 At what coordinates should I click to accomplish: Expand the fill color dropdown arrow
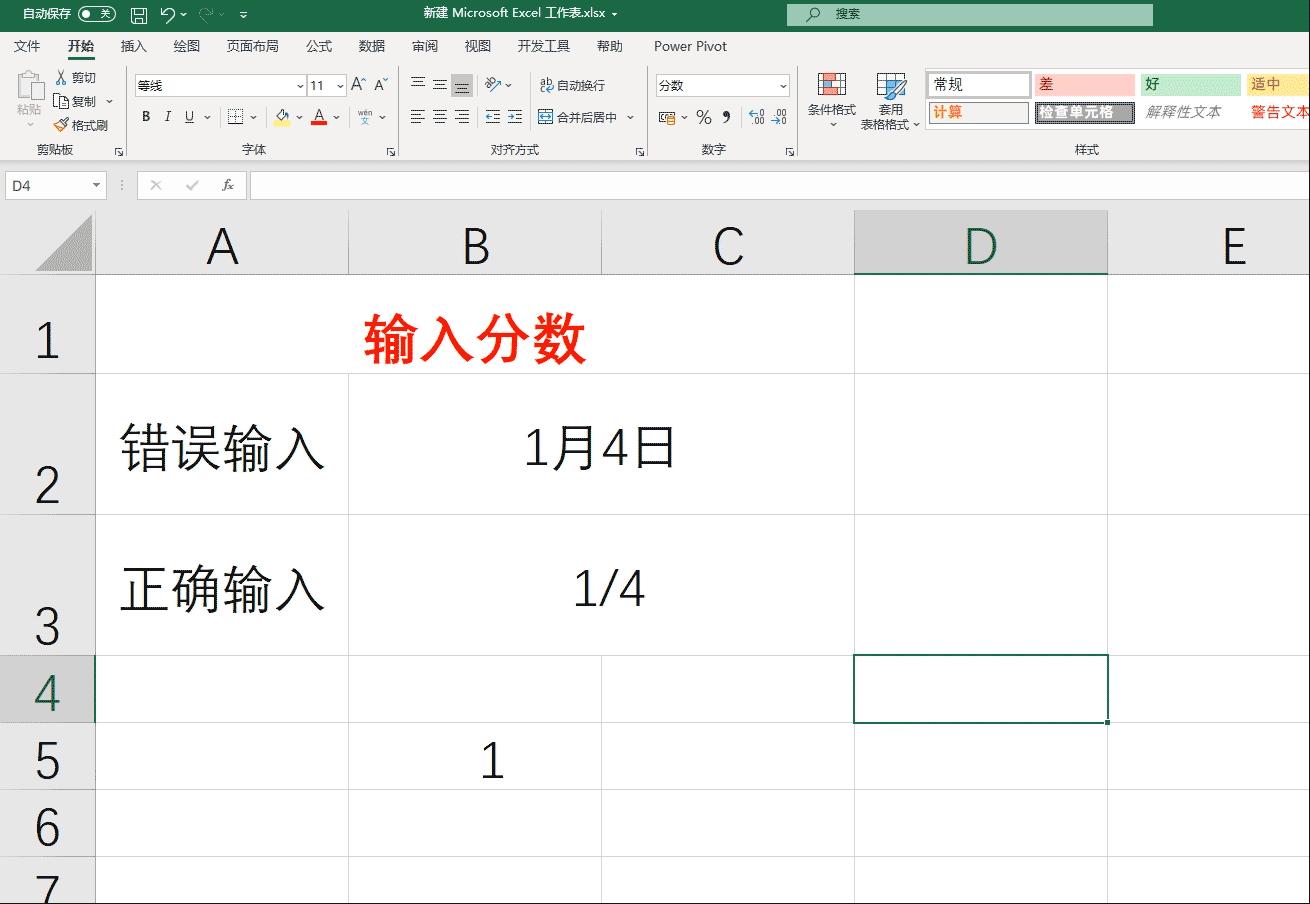[x=298, y=117]
